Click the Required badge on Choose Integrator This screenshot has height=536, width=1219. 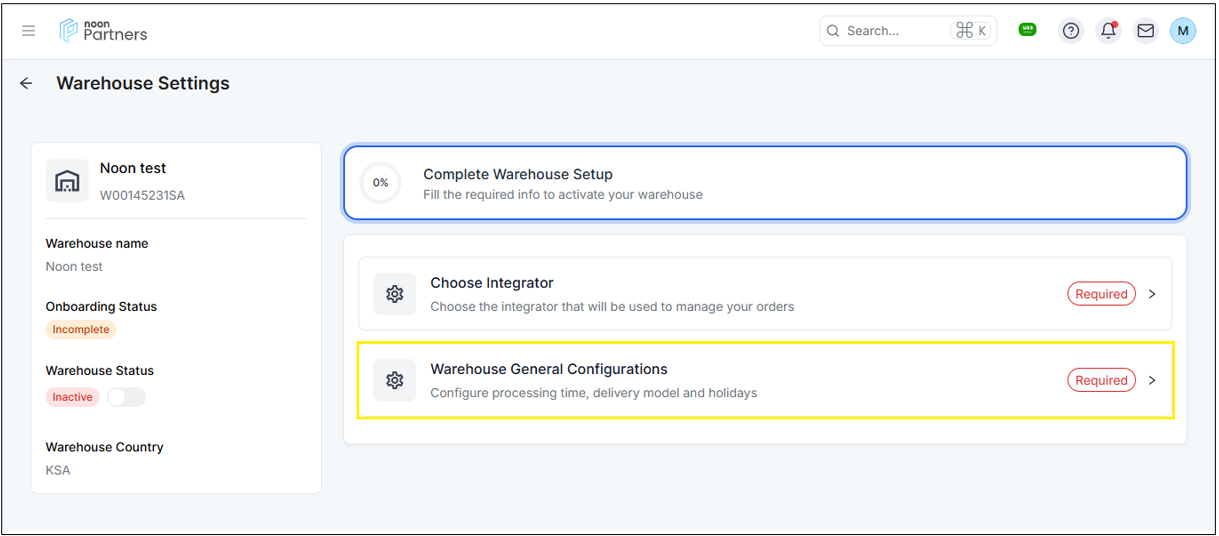(1101, 294)
